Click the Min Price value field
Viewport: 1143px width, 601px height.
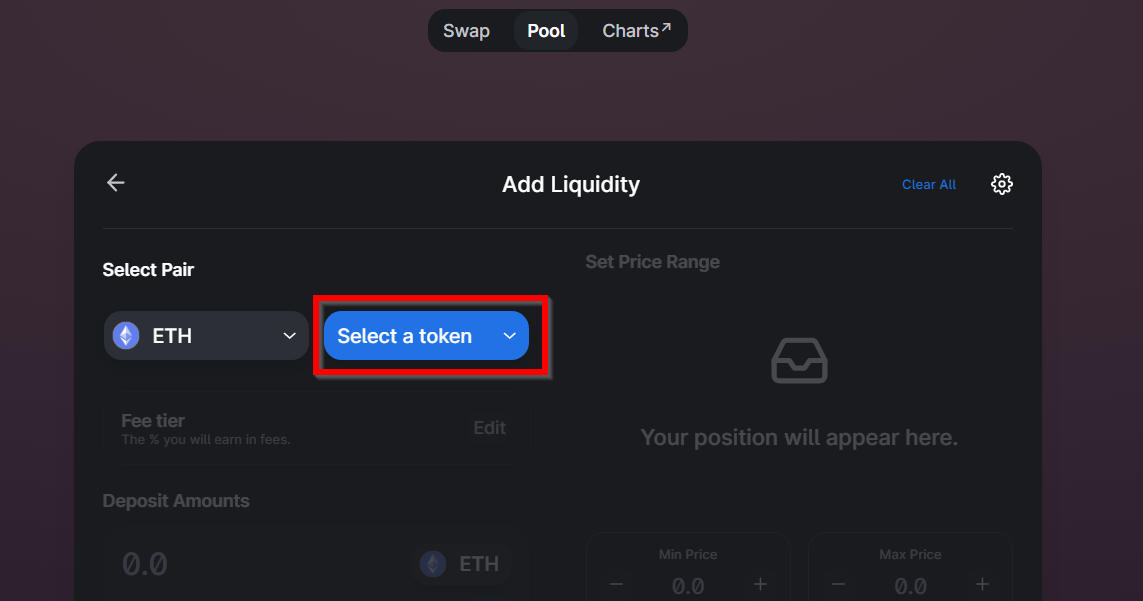tap(688, 586)
